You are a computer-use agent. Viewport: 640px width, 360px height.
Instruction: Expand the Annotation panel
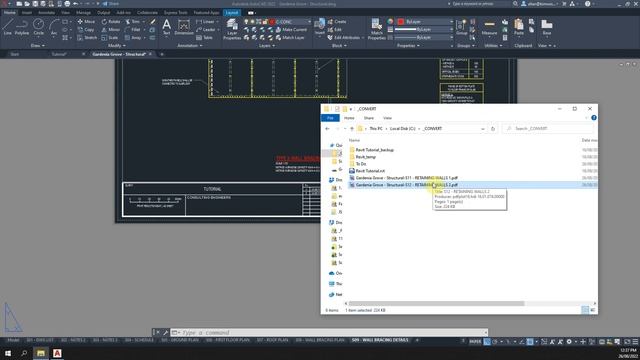pos(190,46)
